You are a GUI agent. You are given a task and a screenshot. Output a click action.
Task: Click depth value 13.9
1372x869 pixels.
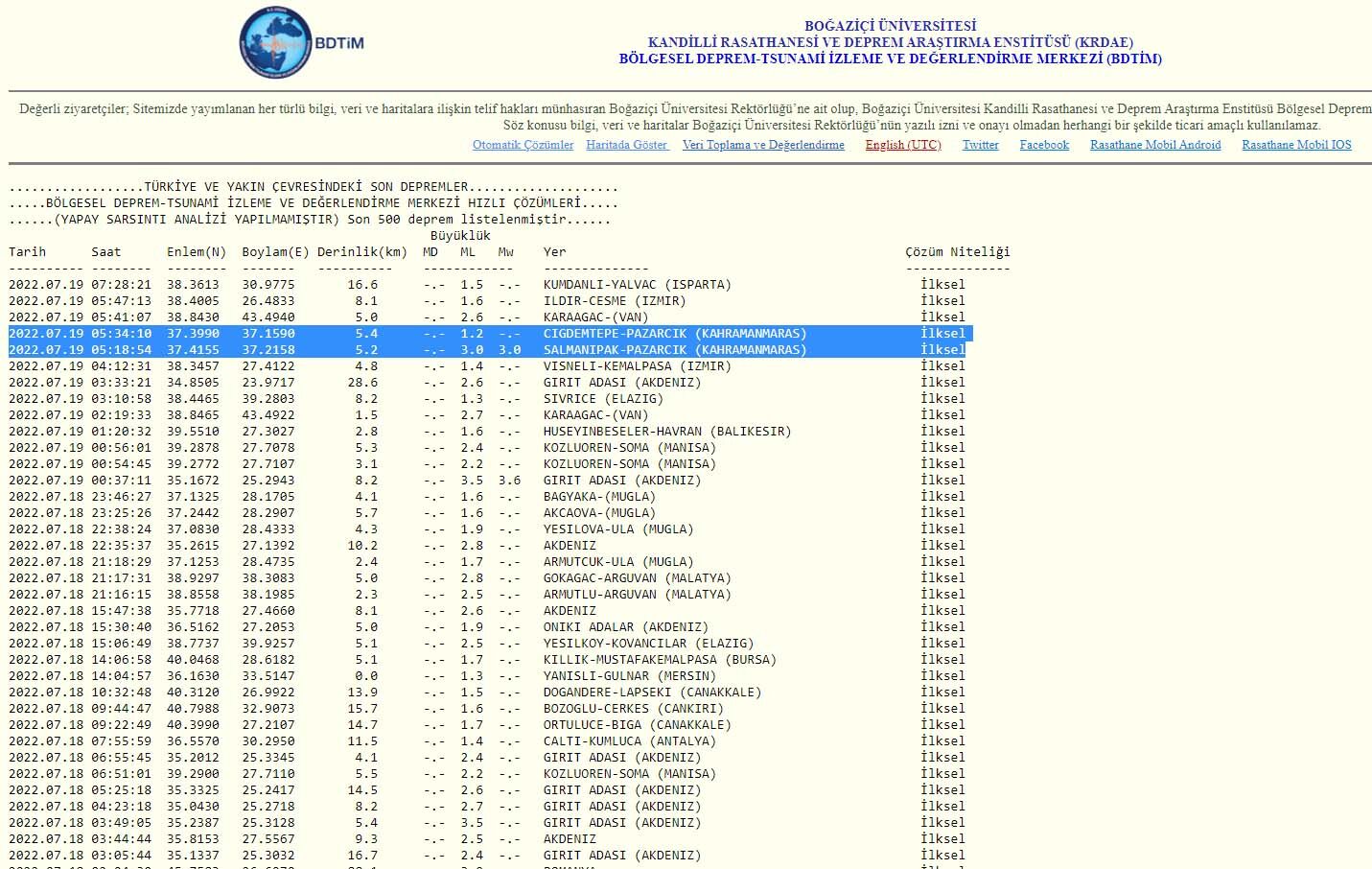click(362, 693)
